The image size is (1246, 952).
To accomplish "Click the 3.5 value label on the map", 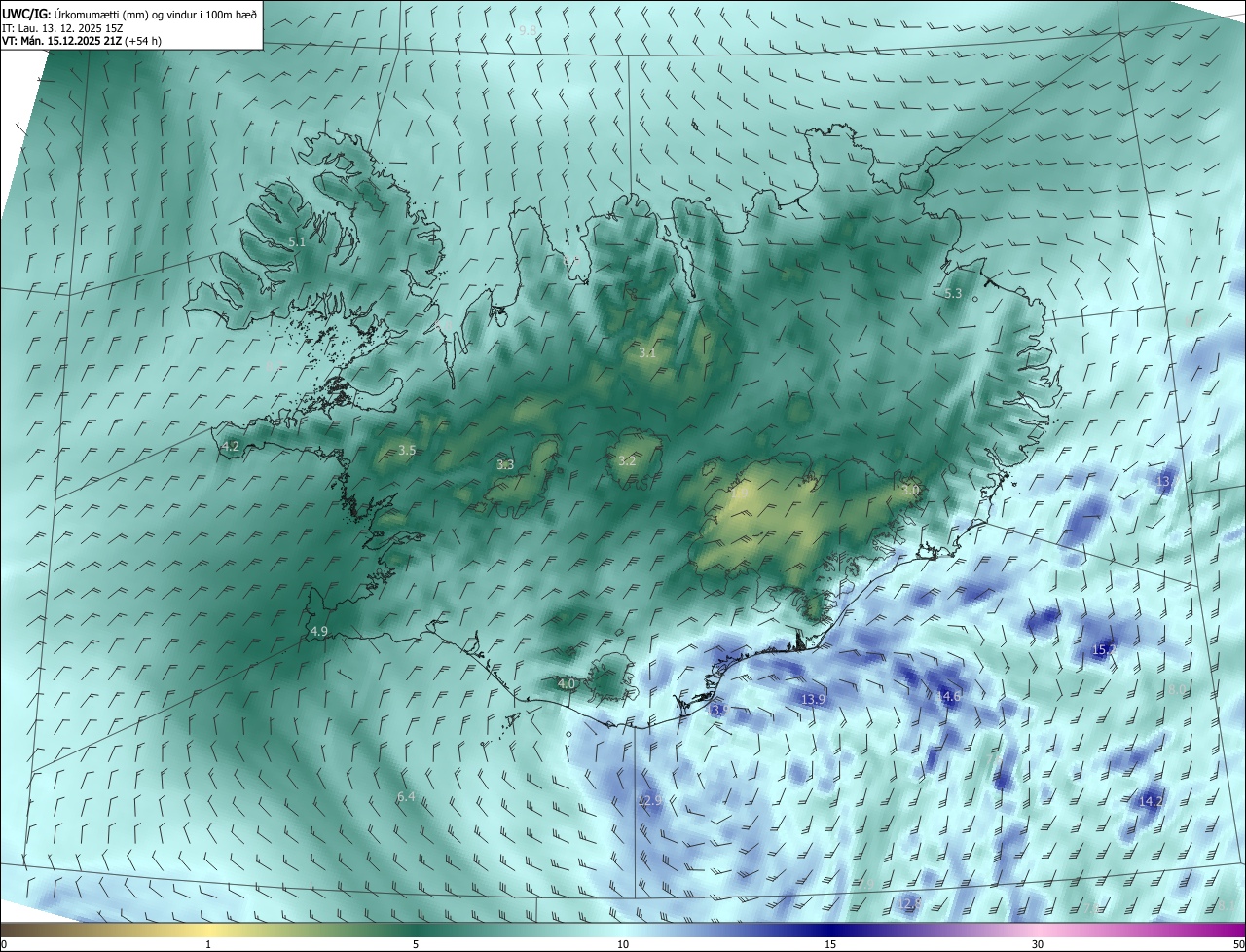I will click(x=407, y=450).
